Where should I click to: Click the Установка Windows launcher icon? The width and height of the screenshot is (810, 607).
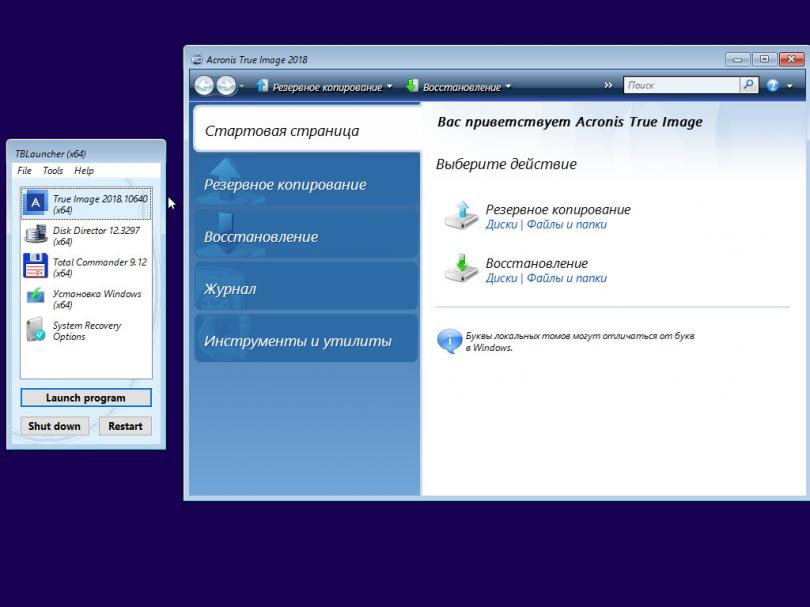click(x=35, y=297)
